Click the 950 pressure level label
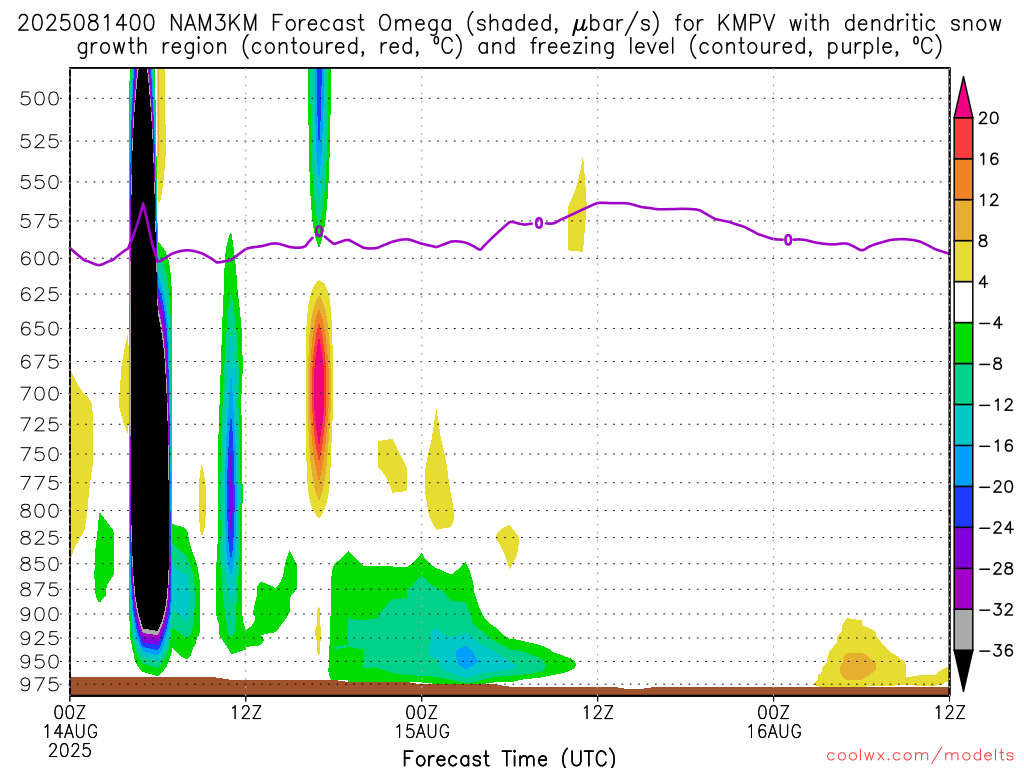The height and width of the screenshot is (768, 1024). point(40,662)
